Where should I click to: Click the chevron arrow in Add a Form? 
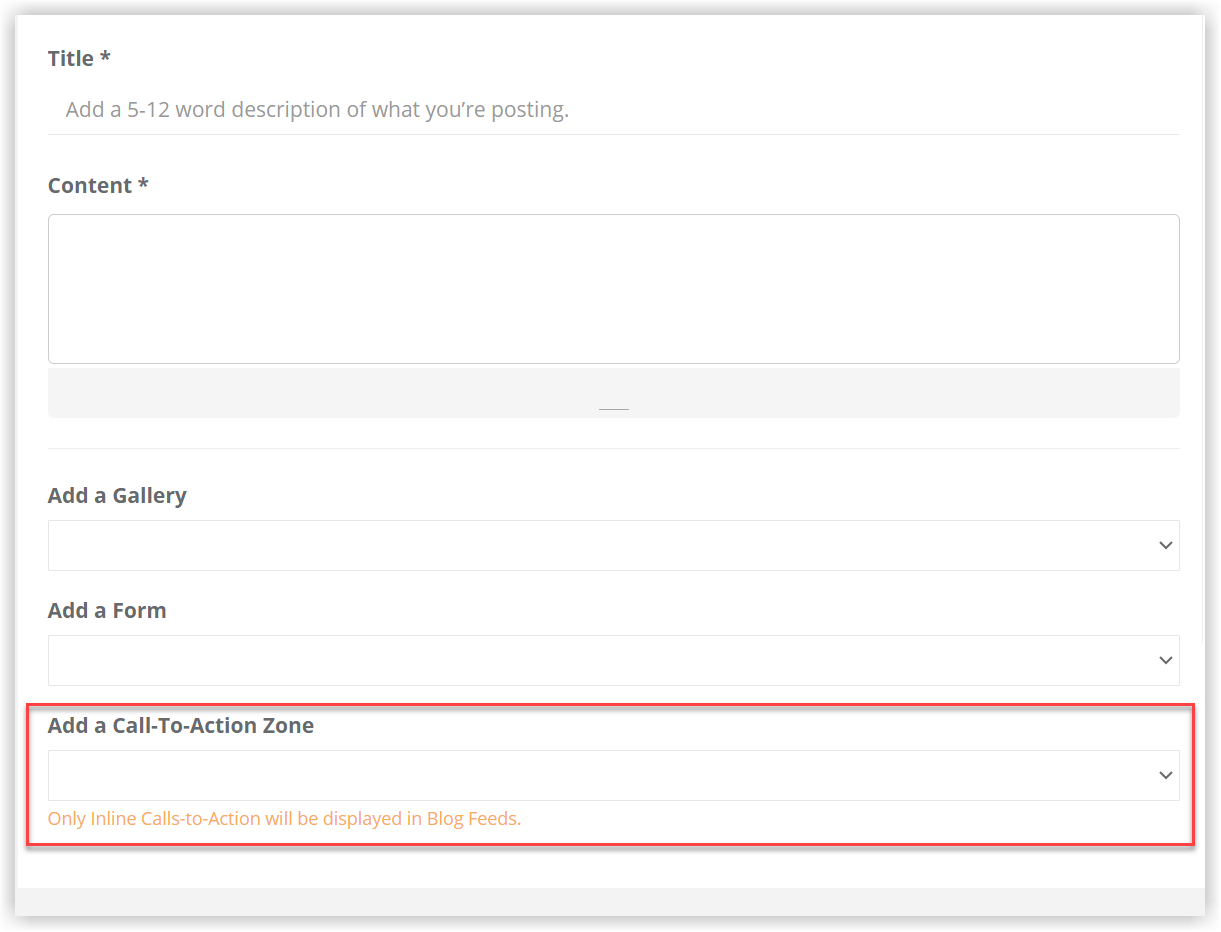click(1165, 661)
